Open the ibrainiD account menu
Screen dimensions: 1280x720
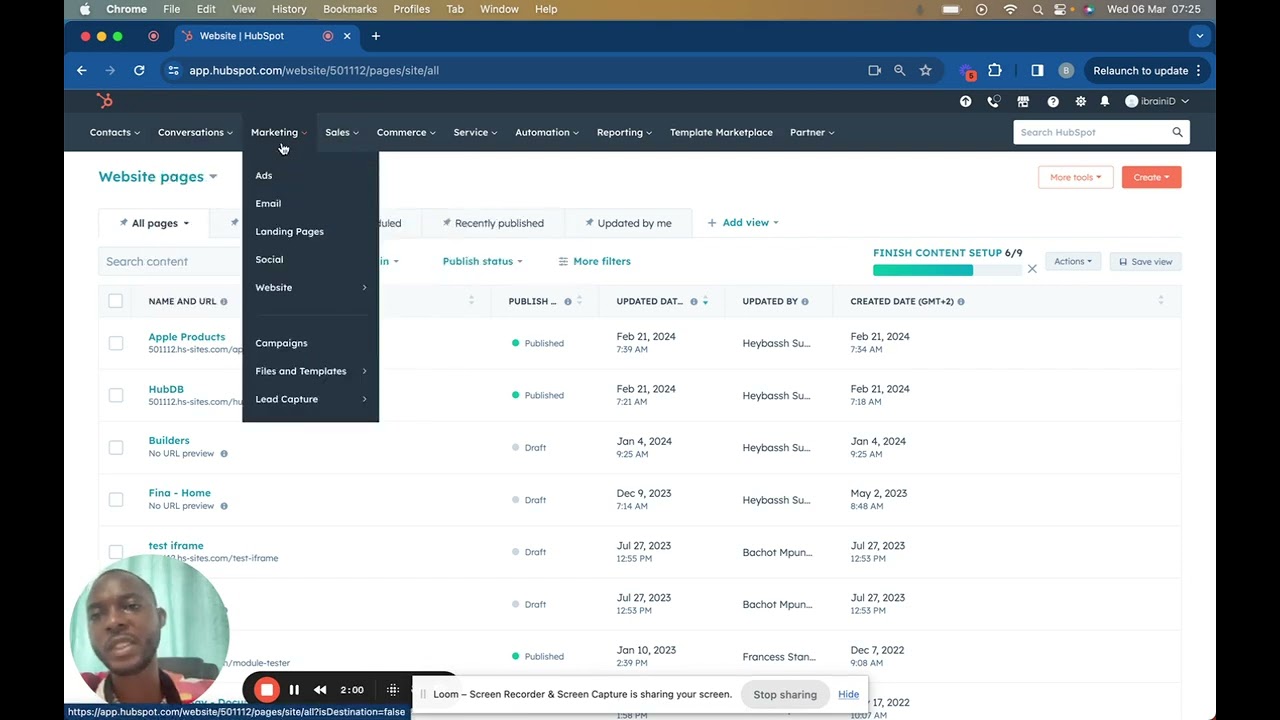click(x=1157, y=101)
